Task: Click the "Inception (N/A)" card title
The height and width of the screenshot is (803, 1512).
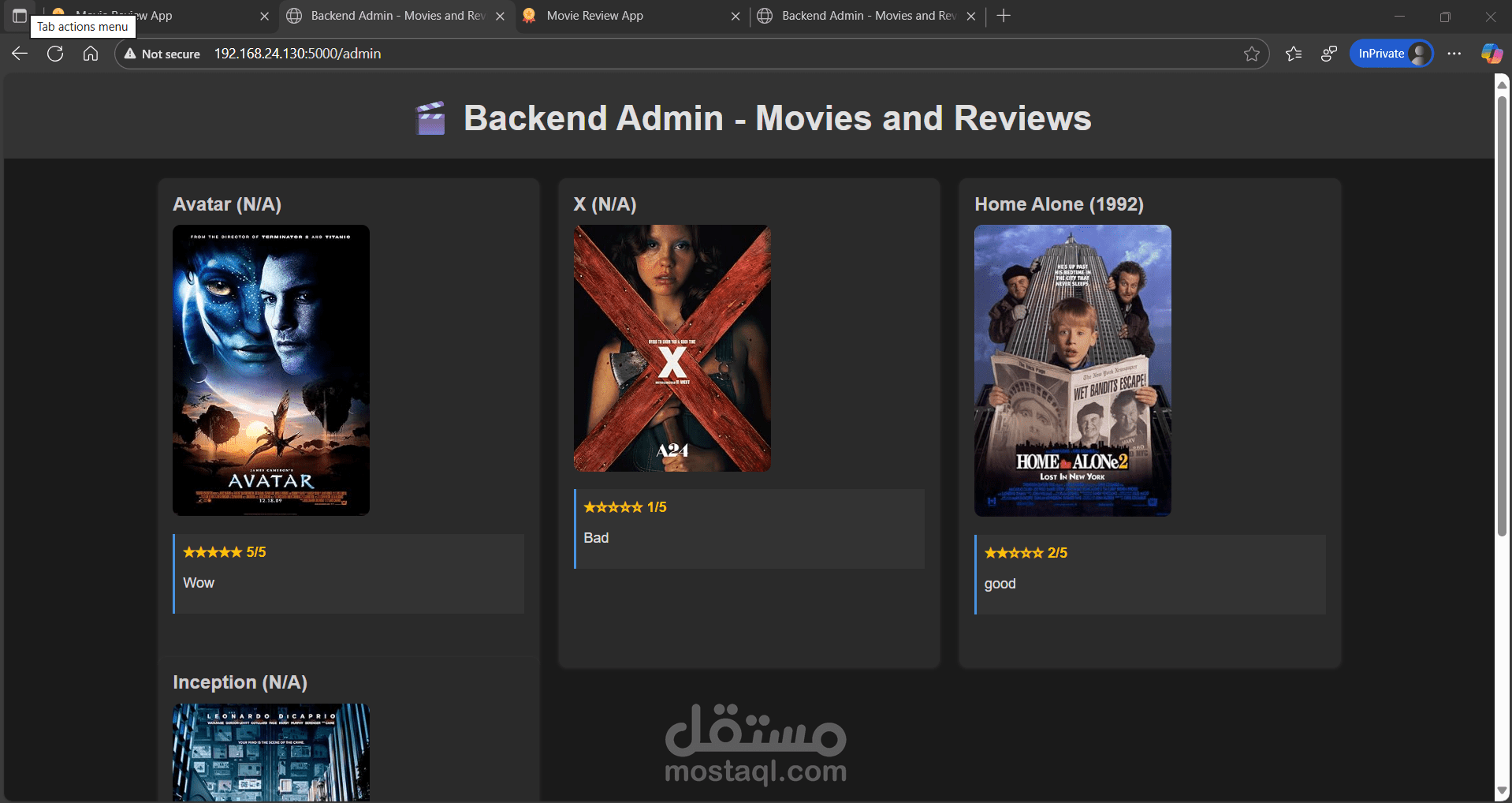Action: pos(240,682)
